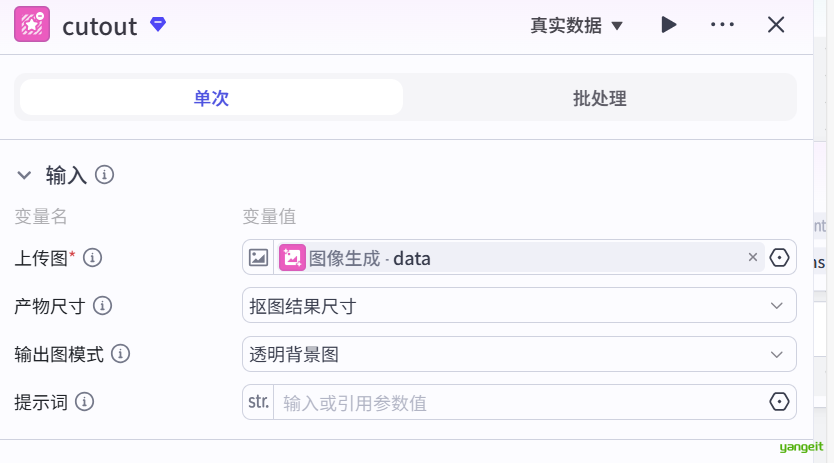834x463 pixels.
Task: Switch to the 单次 tab
Action: 211,98
